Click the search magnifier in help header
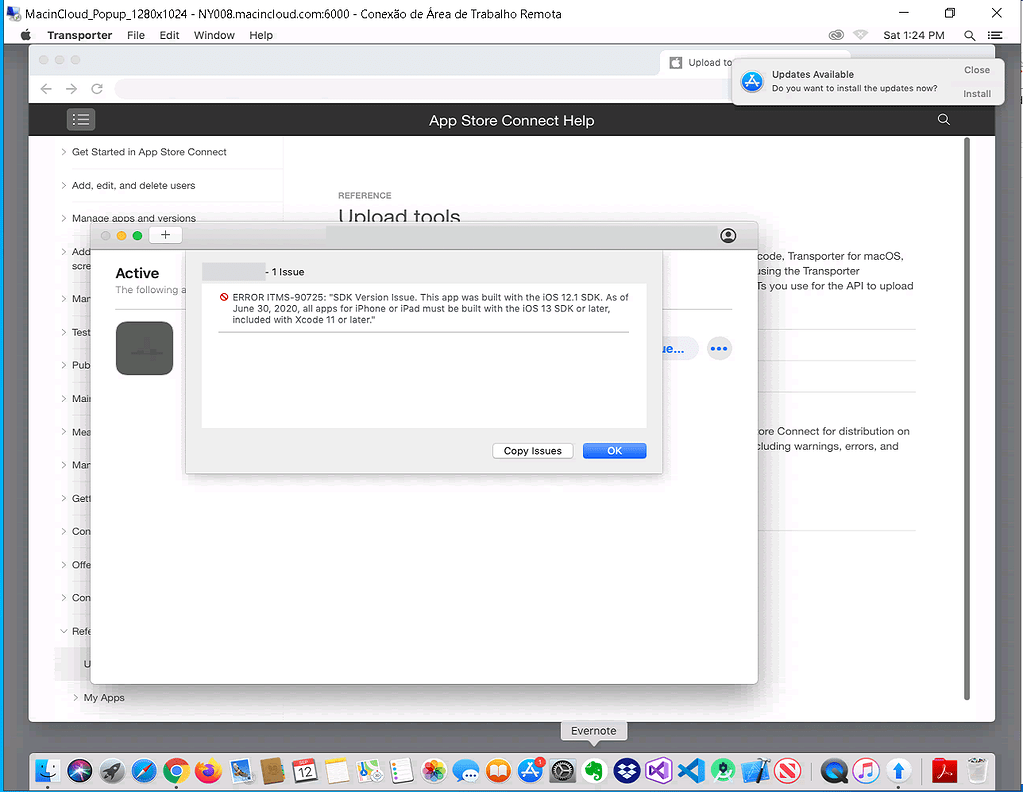The width and height of the screenshot is (1023, 792). pyautogui.click(x=943, y=120)
